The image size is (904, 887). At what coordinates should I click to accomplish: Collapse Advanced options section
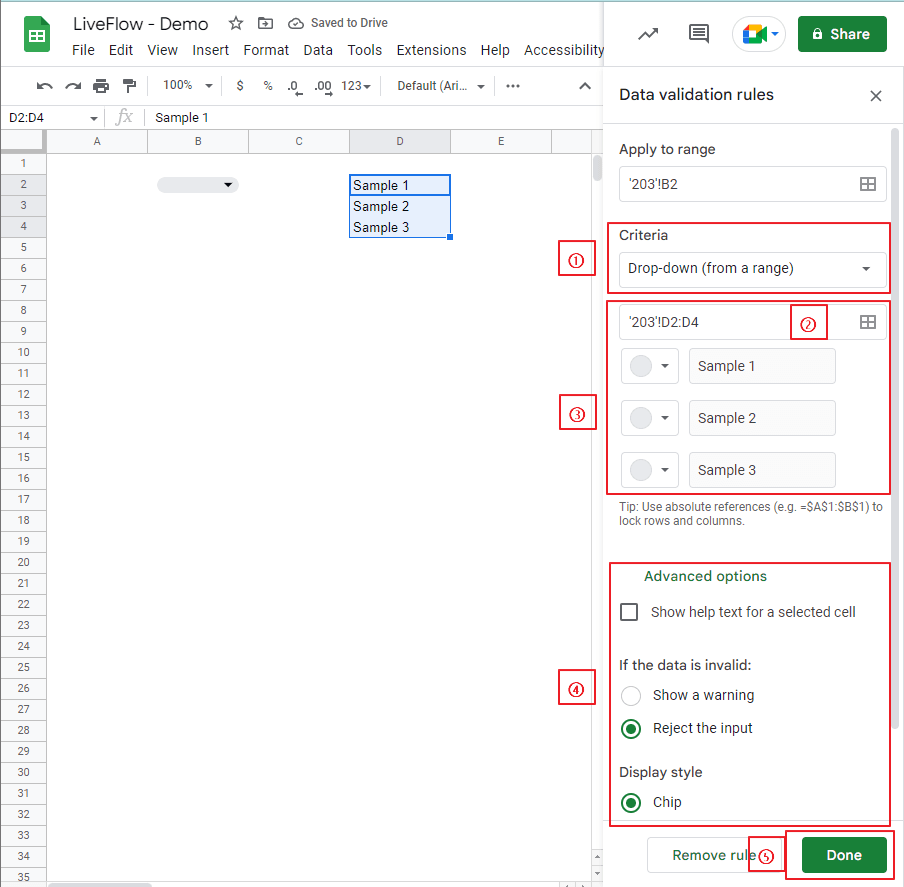point(705,576)
